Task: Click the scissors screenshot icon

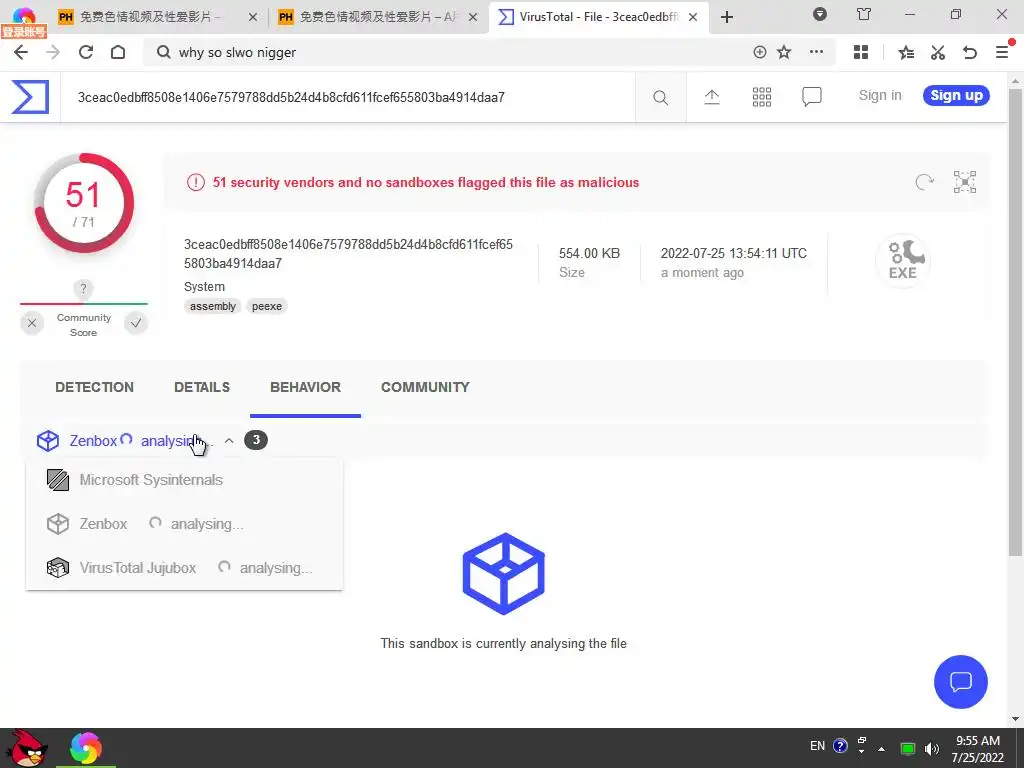Action: (x=938, y=52)
